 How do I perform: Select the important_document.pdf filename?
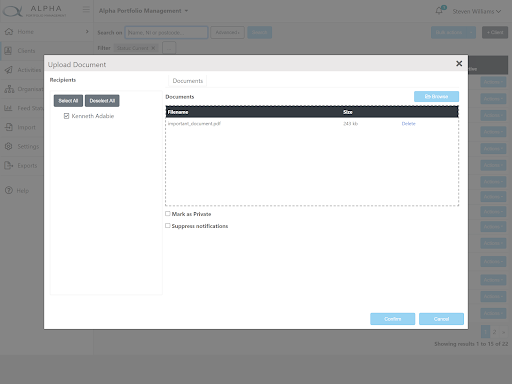click(x=194, y=124)
